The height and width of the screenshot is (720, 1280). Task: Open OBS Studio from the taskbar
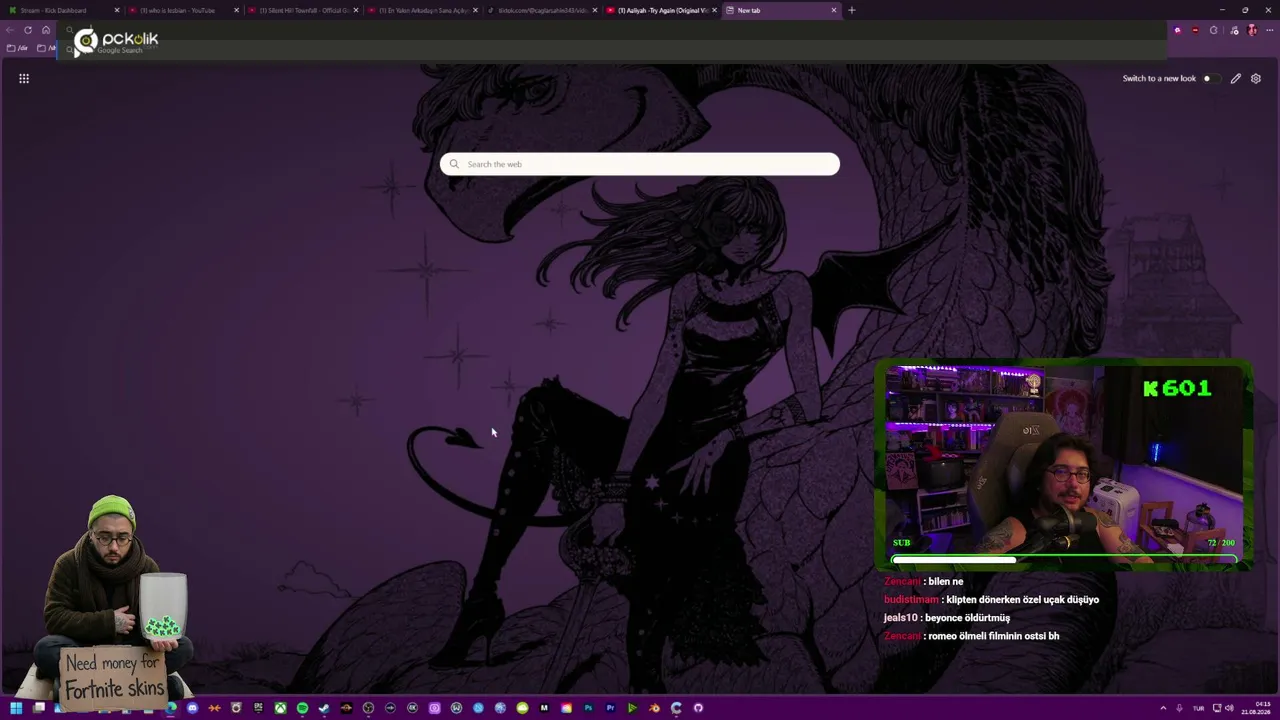[368, 708]
